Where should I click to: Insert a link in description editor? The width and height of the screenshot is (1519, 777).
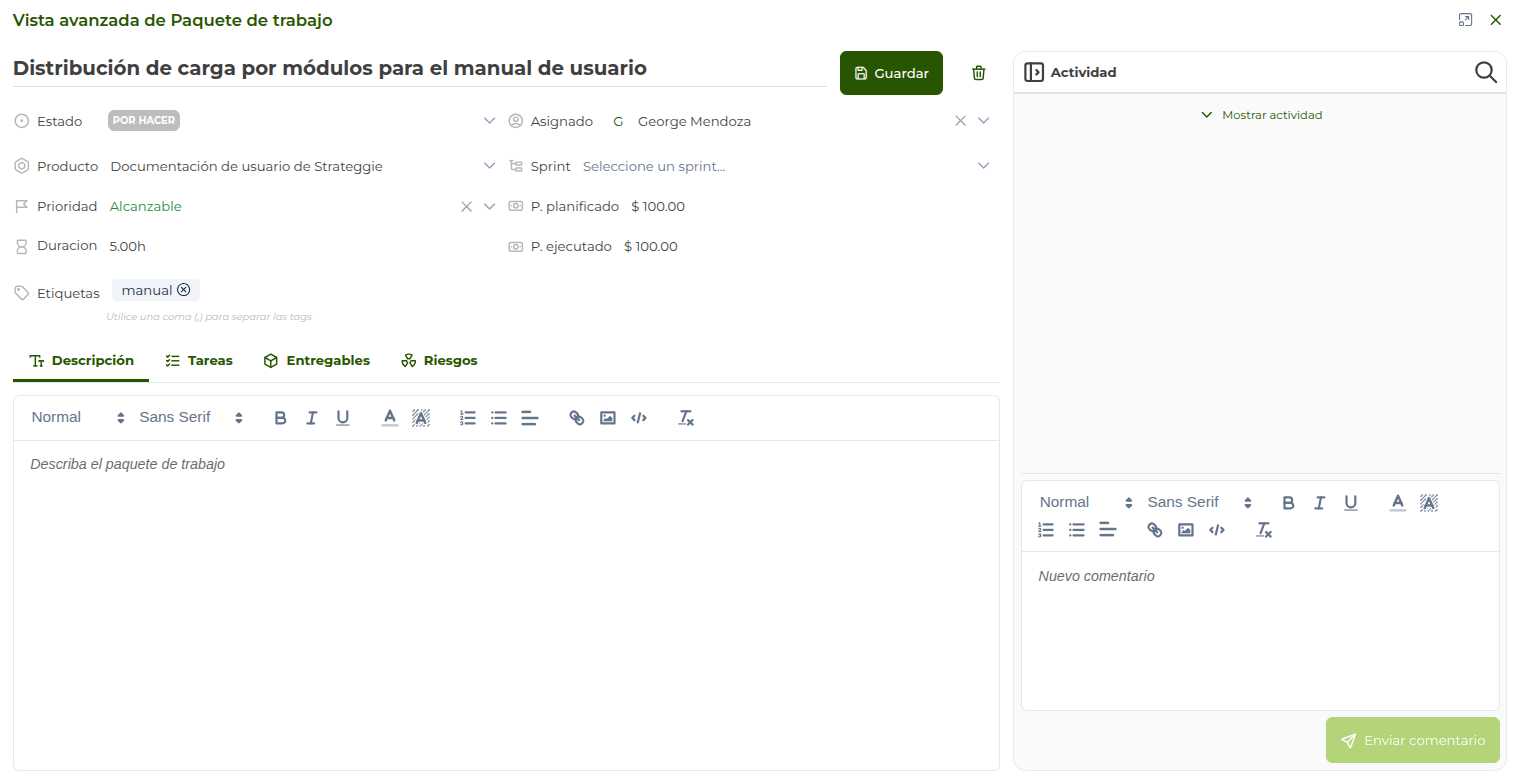point(576,418)
